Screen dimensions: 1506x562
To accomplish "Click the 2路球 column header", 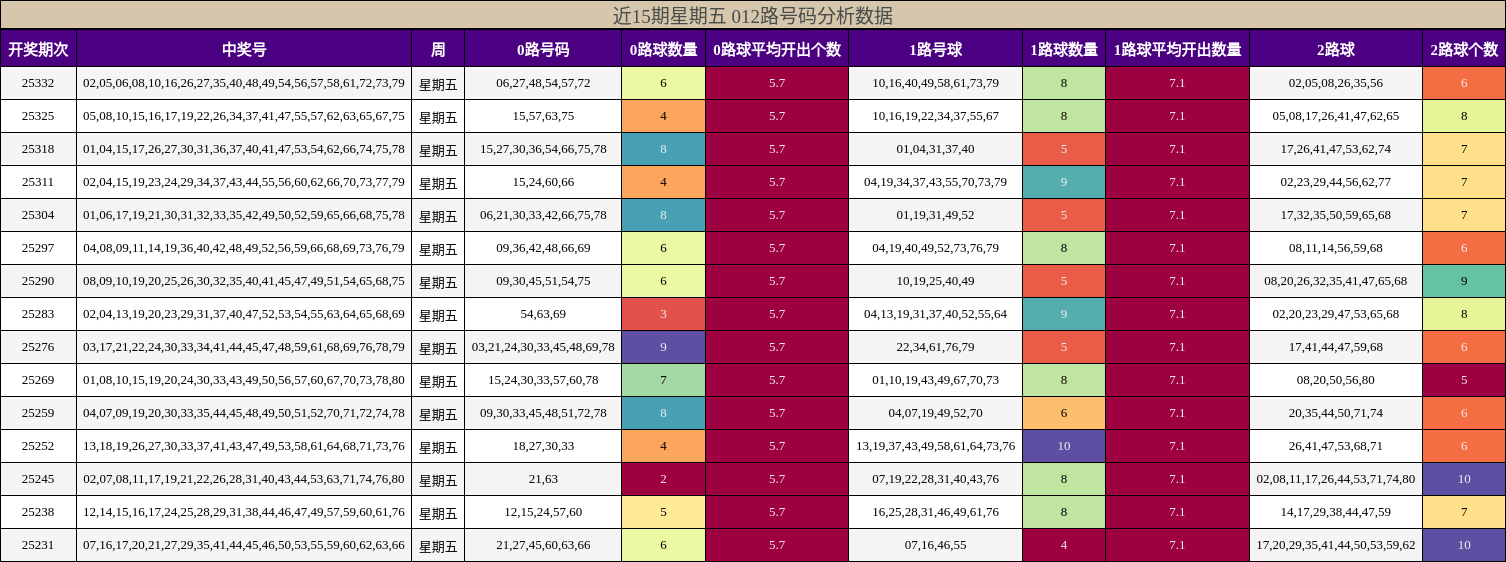I will (x=1336, y=49).
